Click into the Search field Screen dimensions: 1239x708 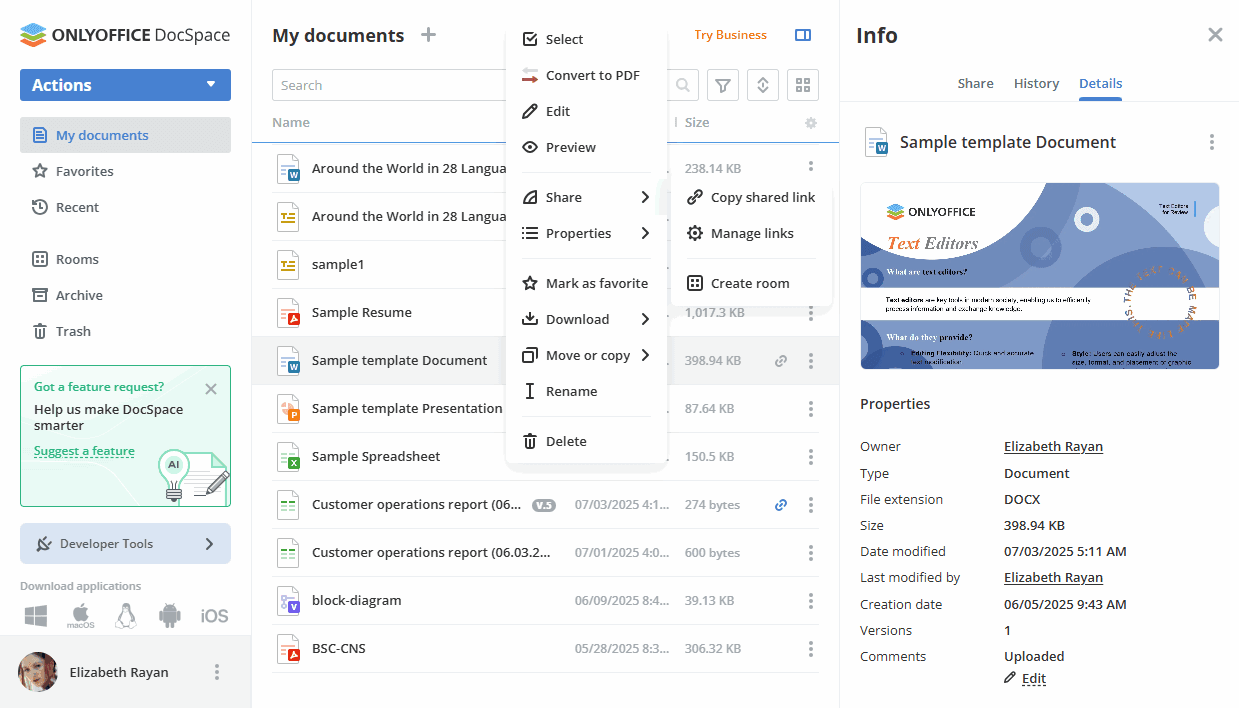pos(470,85)
